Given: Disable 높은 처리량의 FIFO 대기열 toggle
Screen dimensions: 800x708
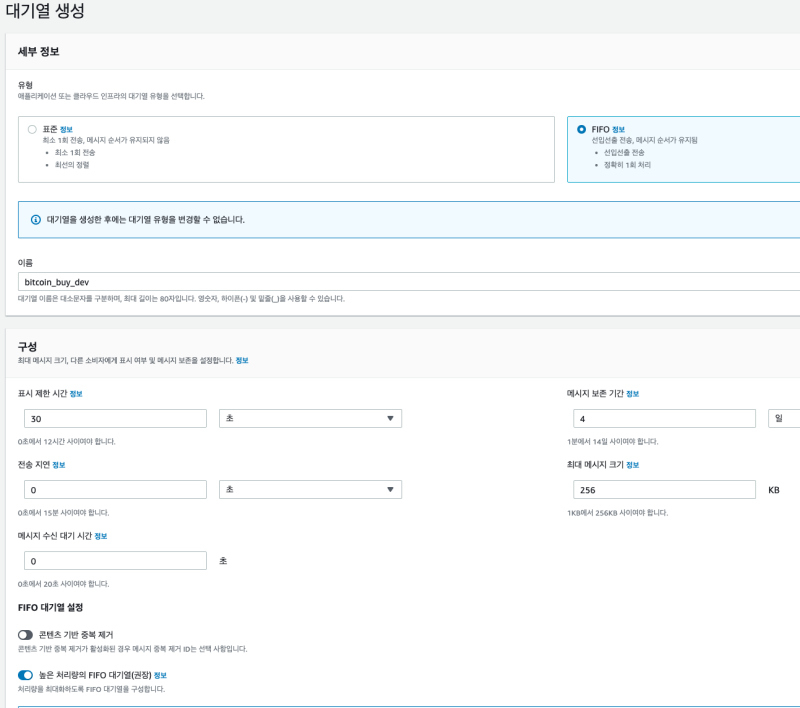Looking at the screenshot, I should (x=26, y=675).
